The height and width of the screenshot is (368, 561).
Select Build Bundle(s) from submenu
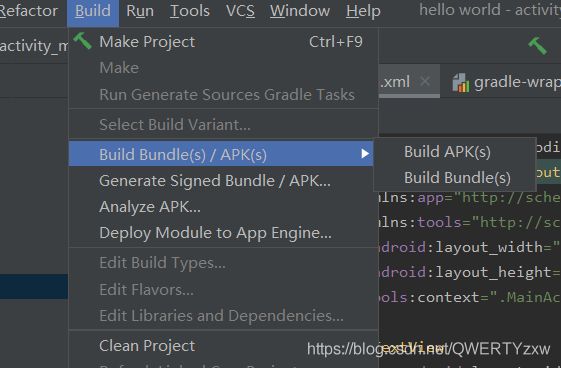tap(457, 178)
